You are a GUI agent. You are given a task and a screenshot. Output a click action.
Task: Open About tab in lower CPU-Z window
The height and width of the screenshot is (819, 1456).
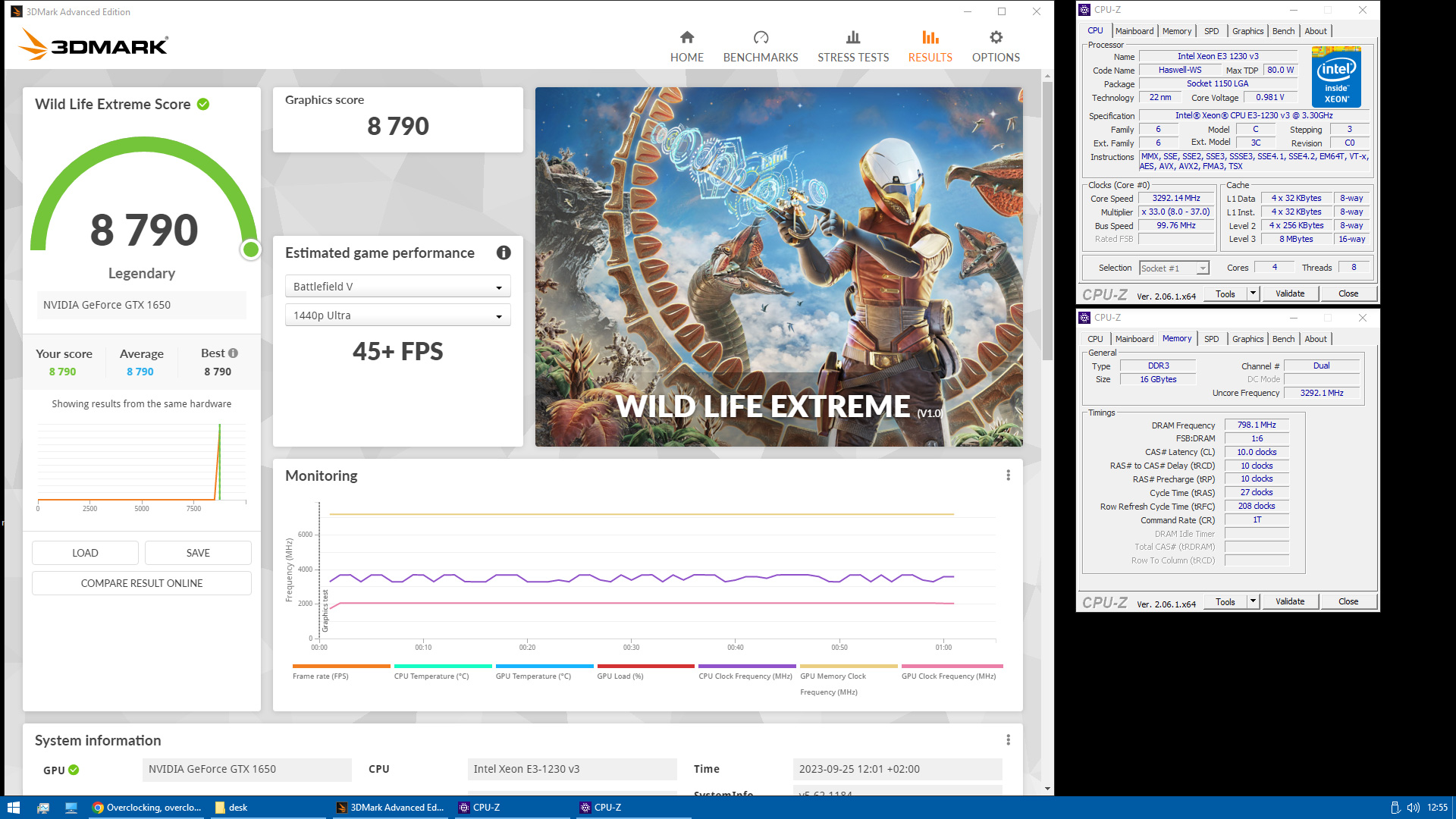click(x=1316, y=339)
